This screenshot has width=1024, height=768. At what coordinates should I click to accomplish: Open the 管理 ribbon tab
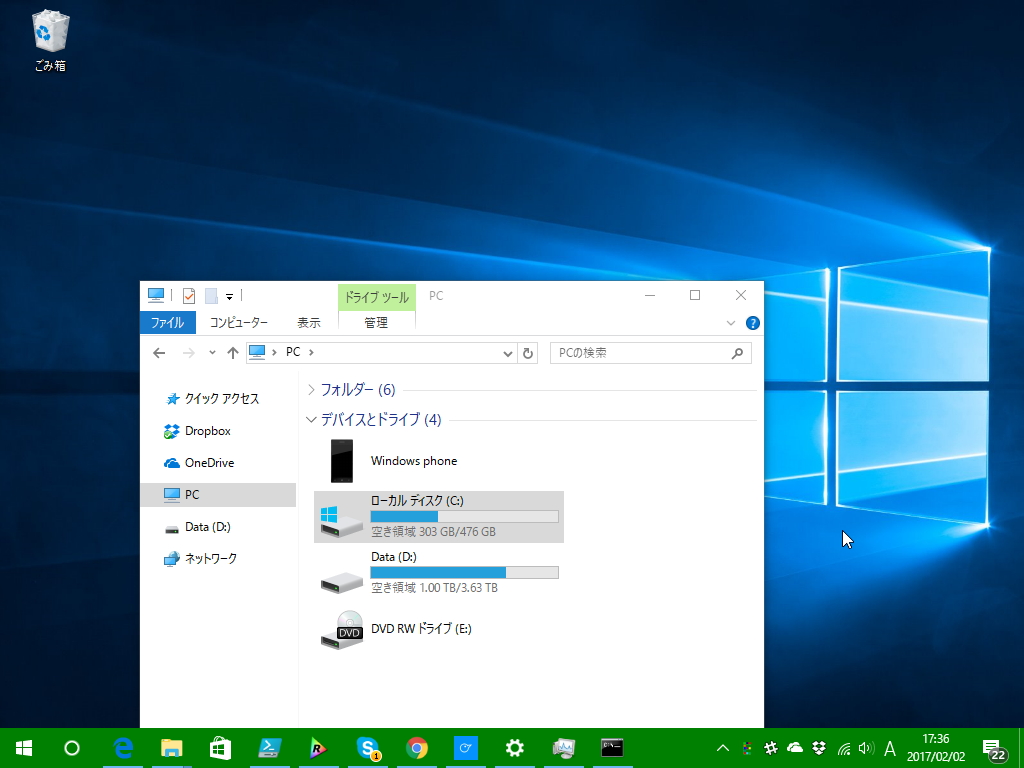(x=376, y=323)
